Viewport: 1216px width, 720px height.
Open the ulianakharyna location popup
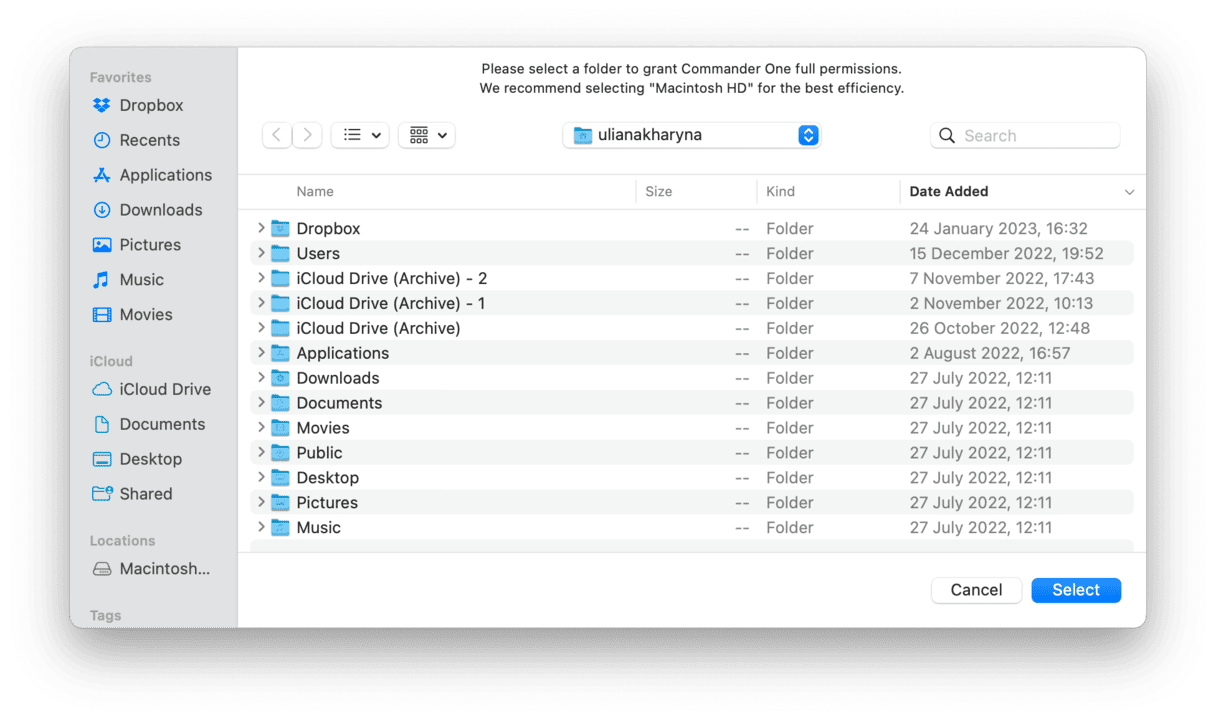point(692,135)
